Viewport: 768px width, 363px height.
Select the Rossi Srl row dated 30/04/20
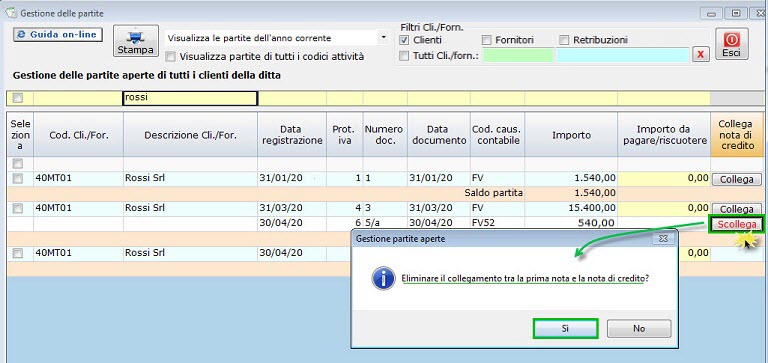click(18, 253)
